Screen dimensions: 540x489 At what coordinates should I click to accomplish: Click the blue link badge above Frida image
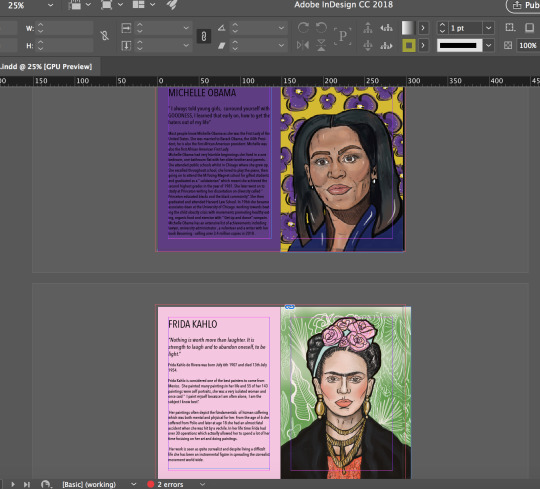(290, 307)
